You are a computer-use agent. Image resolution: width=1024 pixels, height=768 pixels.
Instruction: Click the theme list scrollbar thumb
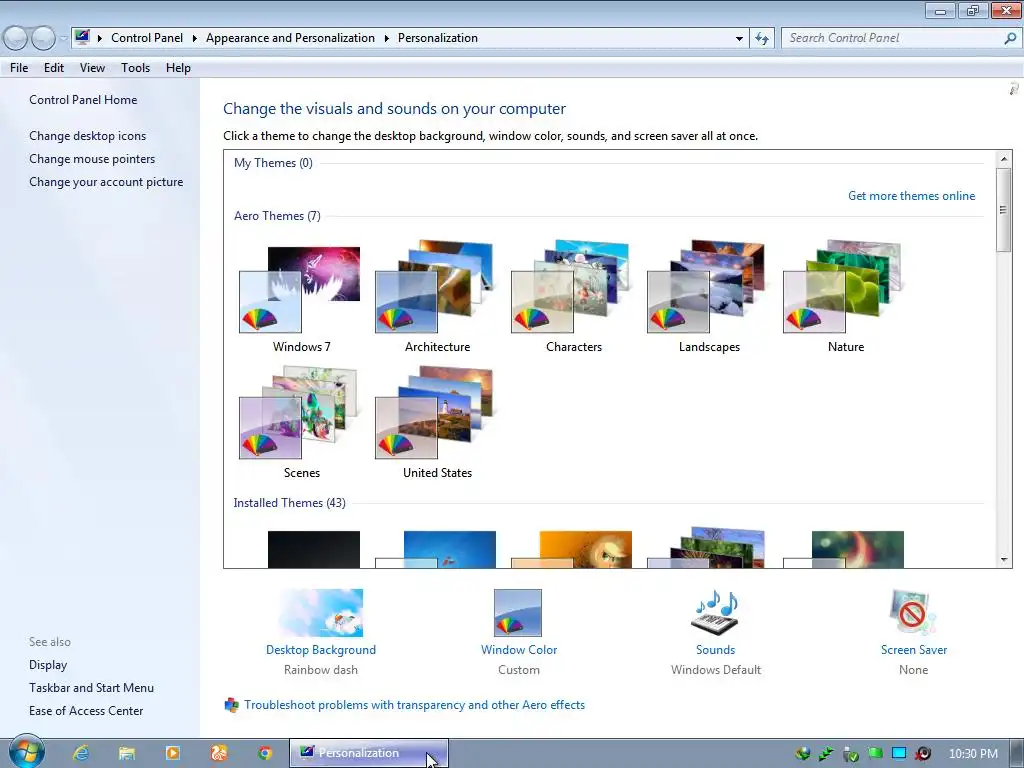(1004, 210)
